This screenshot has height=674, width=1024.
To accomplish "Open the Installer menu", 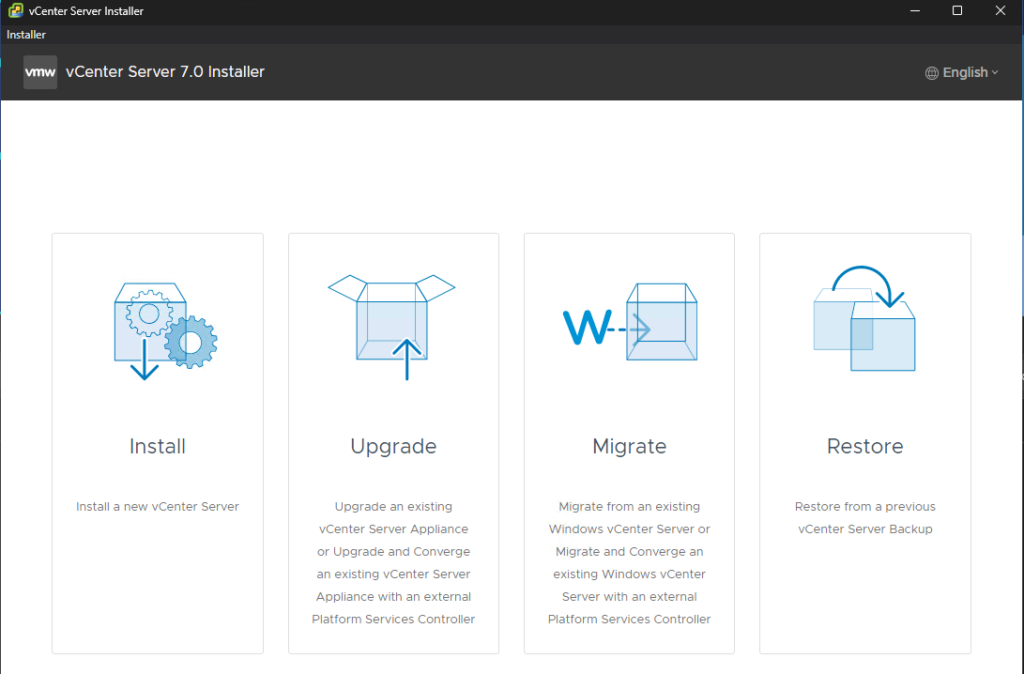I will (x=26, y=35).
